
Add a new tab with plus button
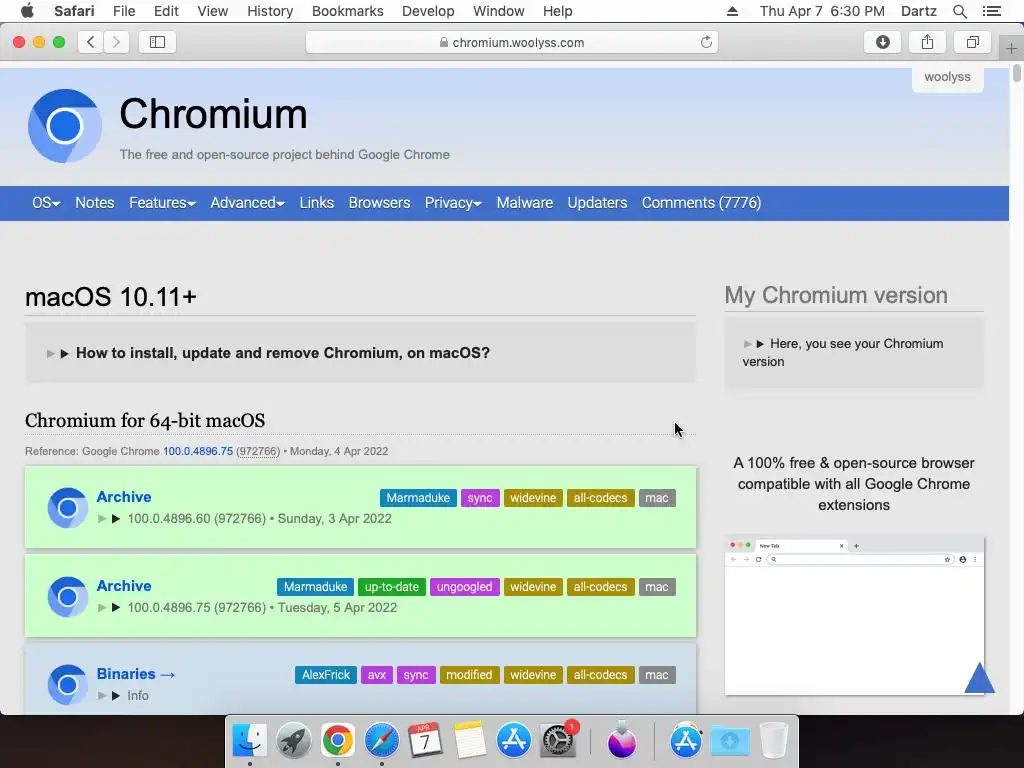(x=1011, y=48)
